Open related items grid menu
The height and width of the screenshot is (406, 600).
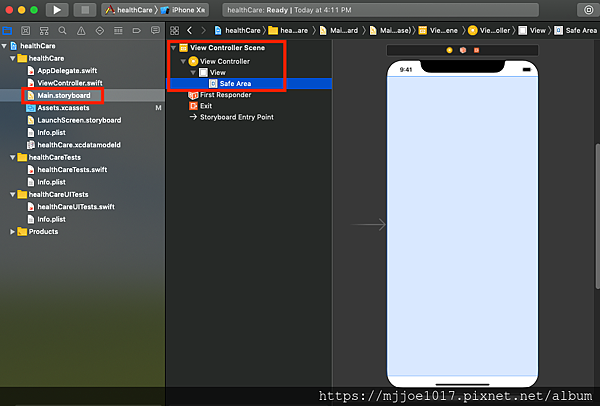coord(174,31)
